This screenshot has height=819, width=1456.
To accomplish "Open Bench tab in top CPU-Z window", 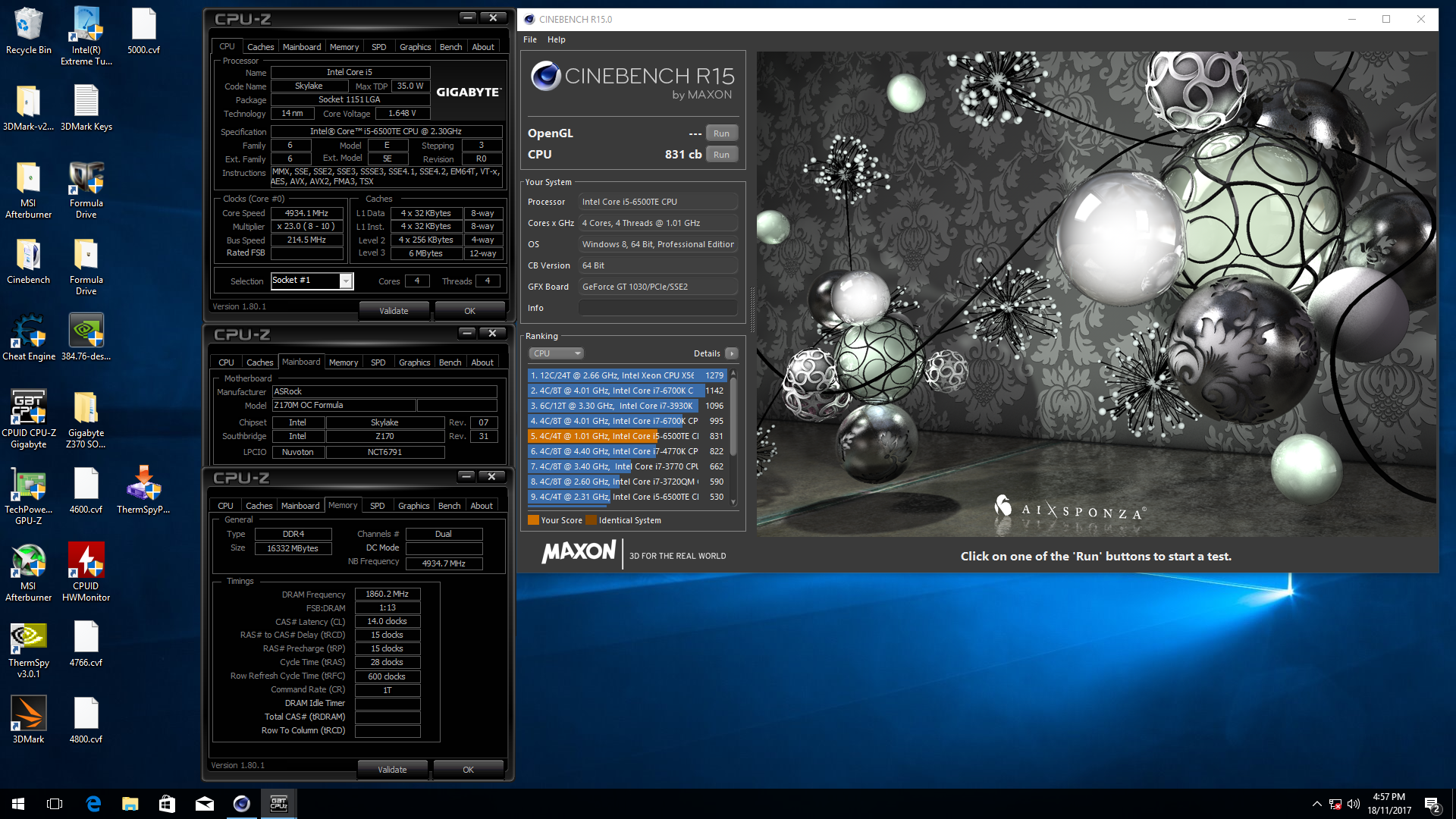I will click(x=451, y=47).
